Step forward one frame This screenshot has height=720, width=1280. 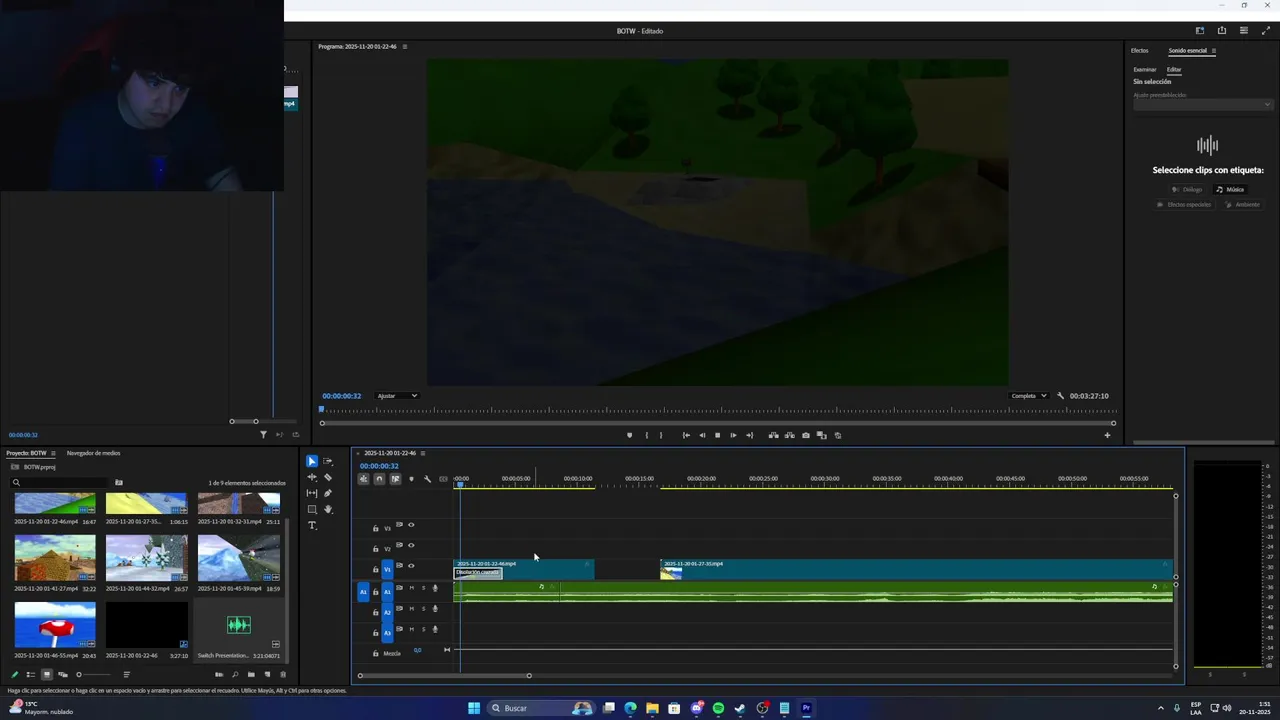click(733, 435)
